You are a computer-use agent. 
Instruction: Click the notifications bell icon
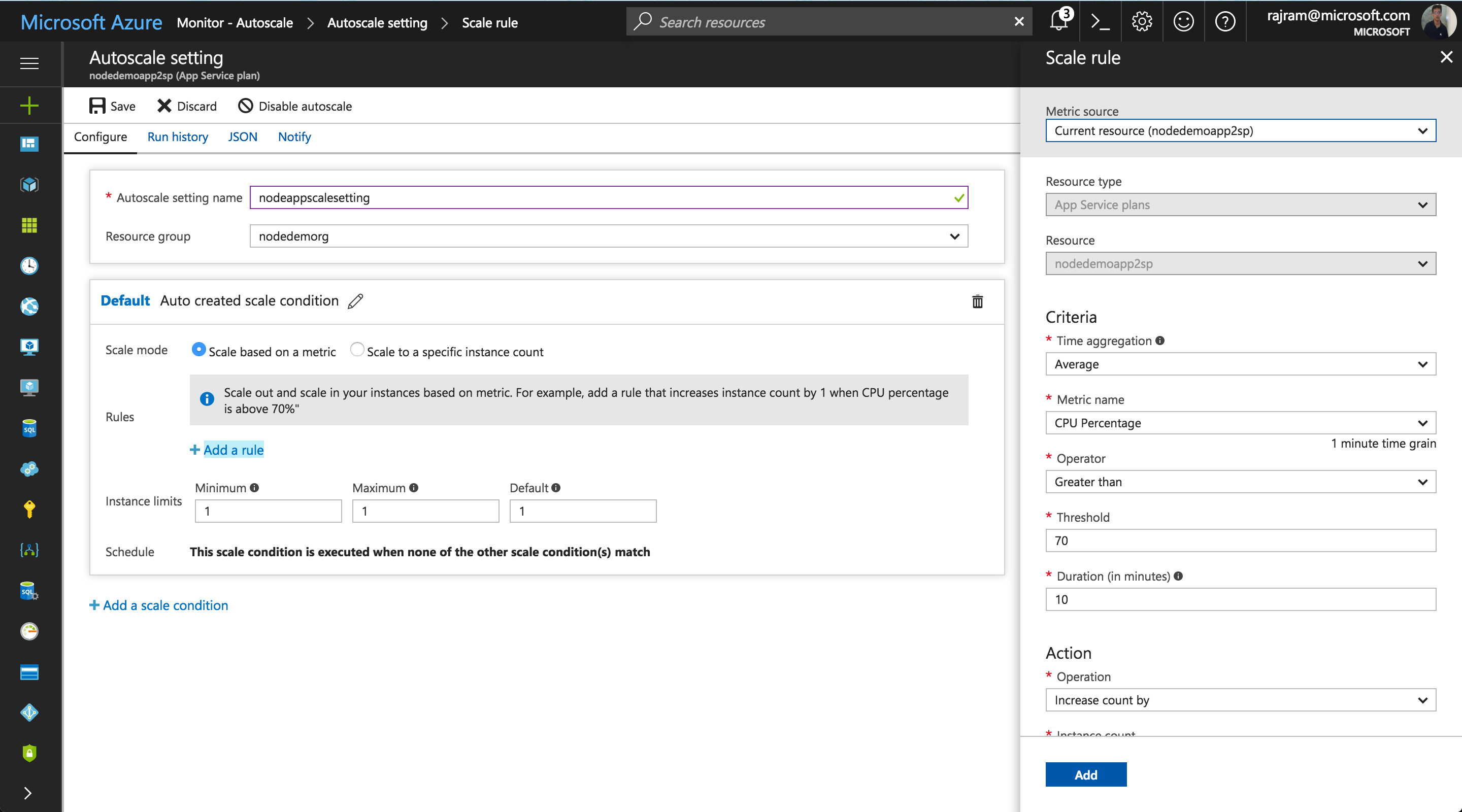point(1058,21)
